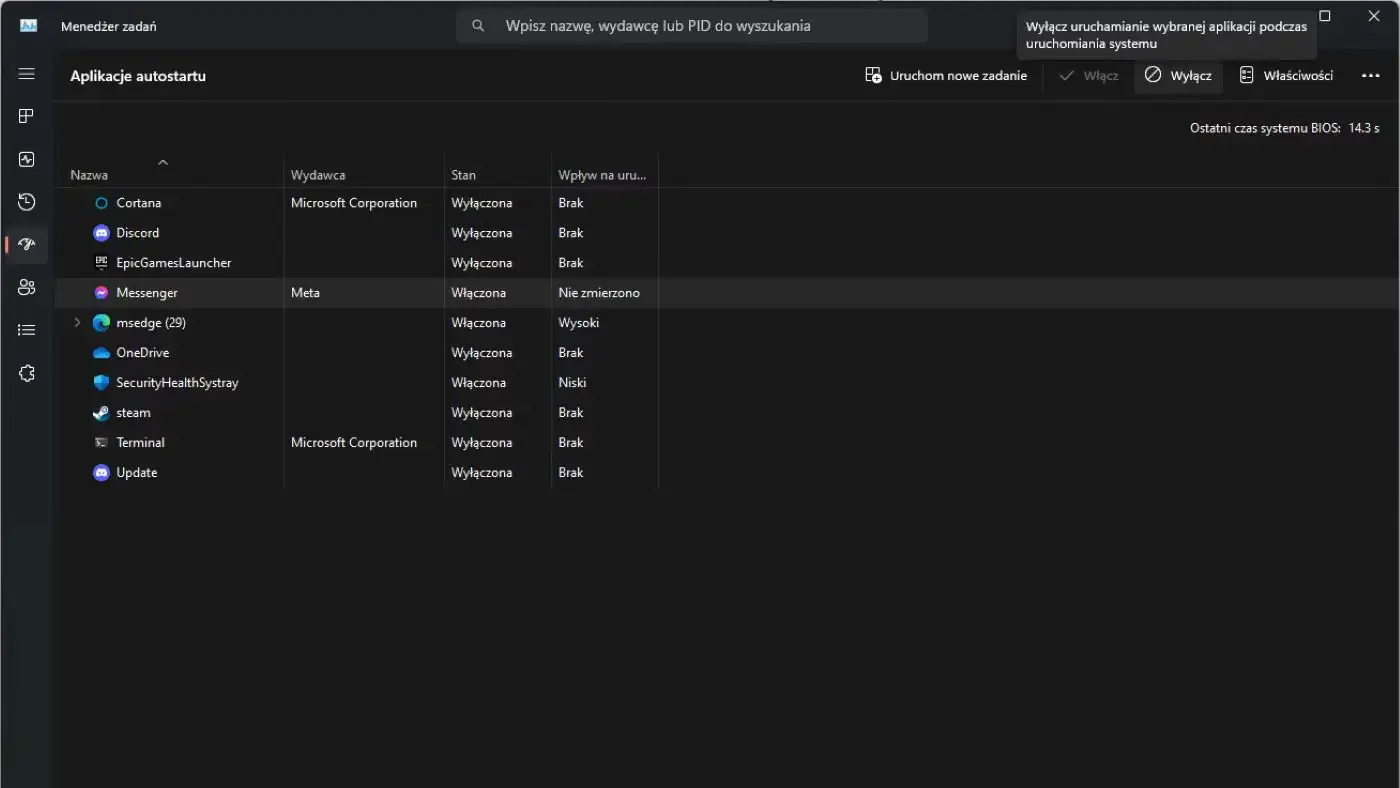
Task: Click Brak impact in Cortana row
Action: pos(571,203)
